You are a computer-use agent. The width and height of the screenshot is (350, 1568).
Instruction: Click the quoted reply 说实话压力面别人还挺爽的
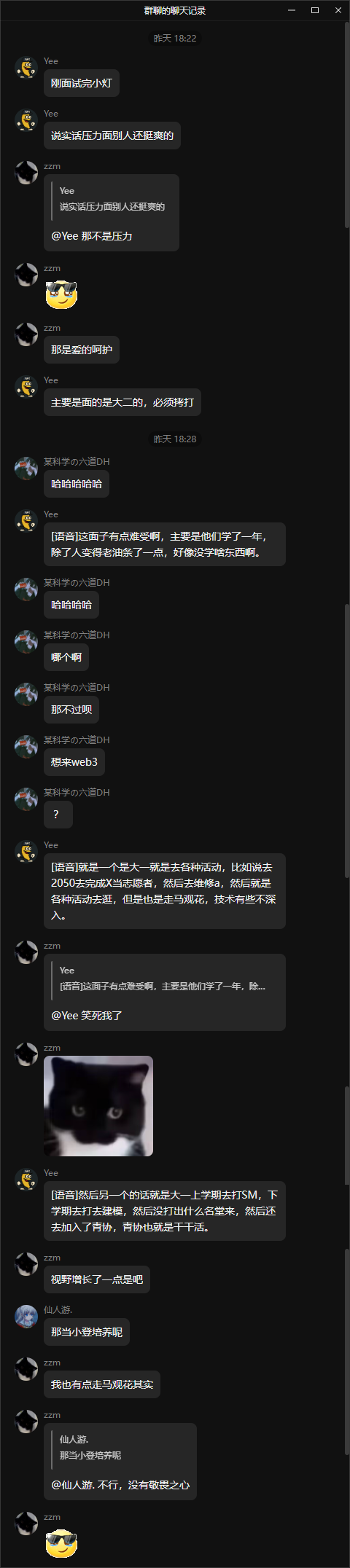click(x=112, y=199)
